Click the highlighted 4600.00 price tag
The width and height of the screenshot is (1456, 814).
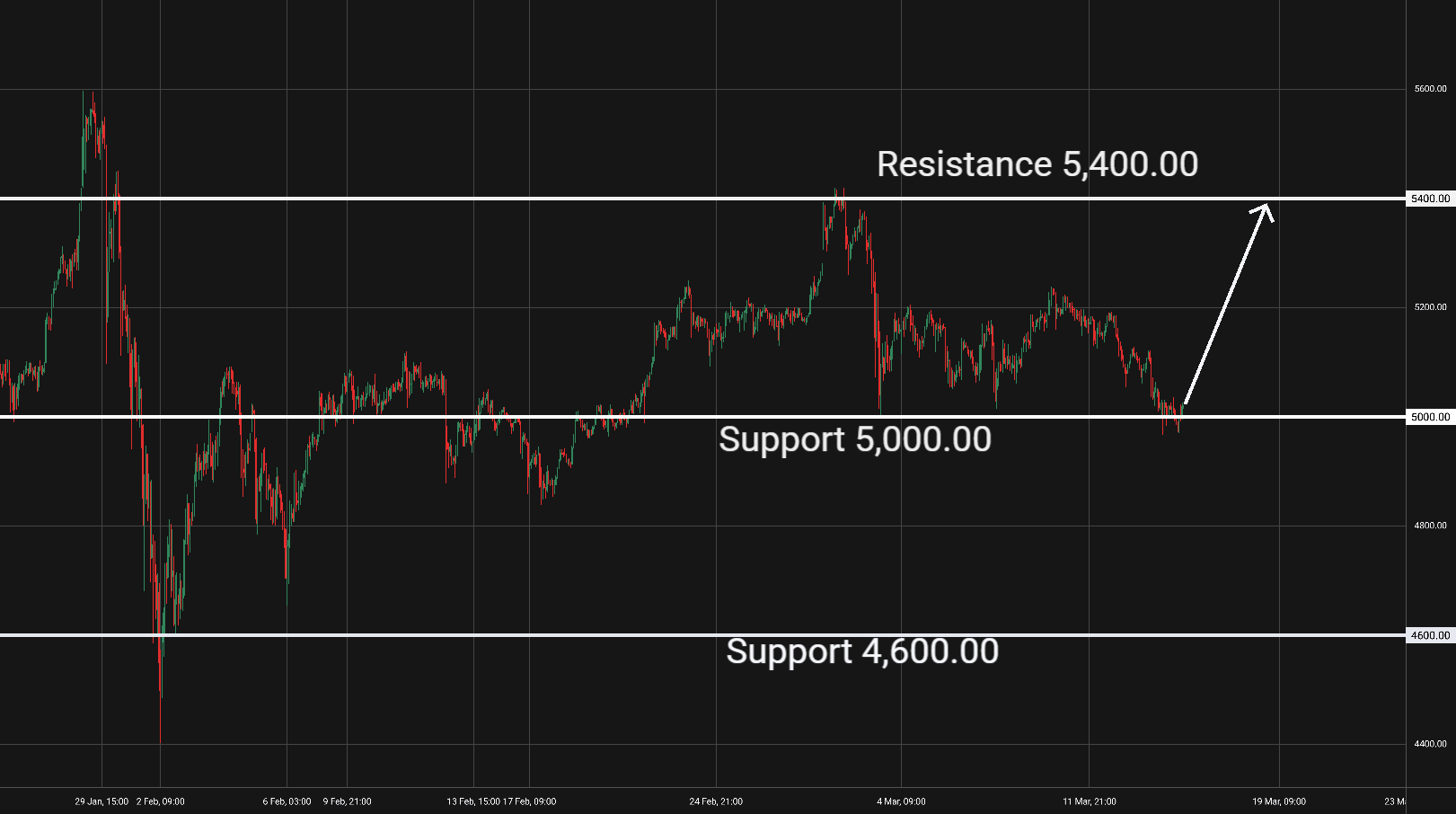click(x=1430, y=635)
